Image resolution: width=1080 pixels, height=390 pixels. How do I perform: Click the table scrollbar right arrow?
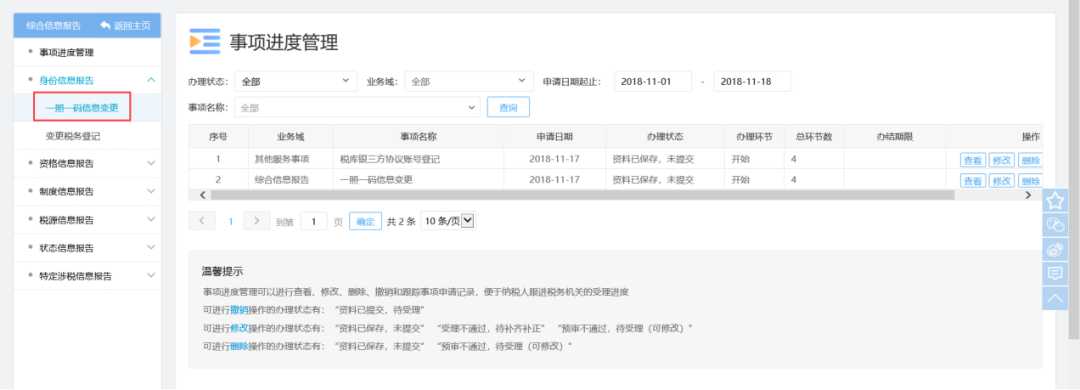(x=1028, y=196)
